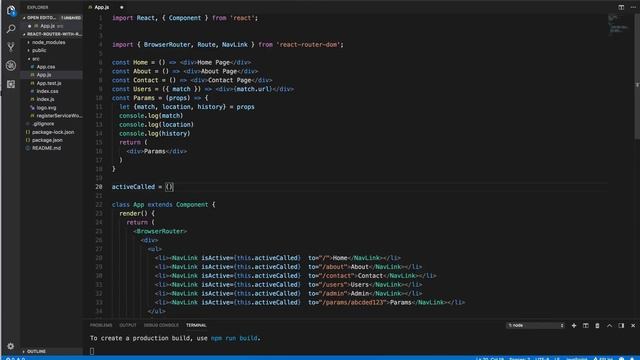Click the '/contact' NavLink path string
The image size is (640, 360).
pyautogui.click(x=338, y=276)
